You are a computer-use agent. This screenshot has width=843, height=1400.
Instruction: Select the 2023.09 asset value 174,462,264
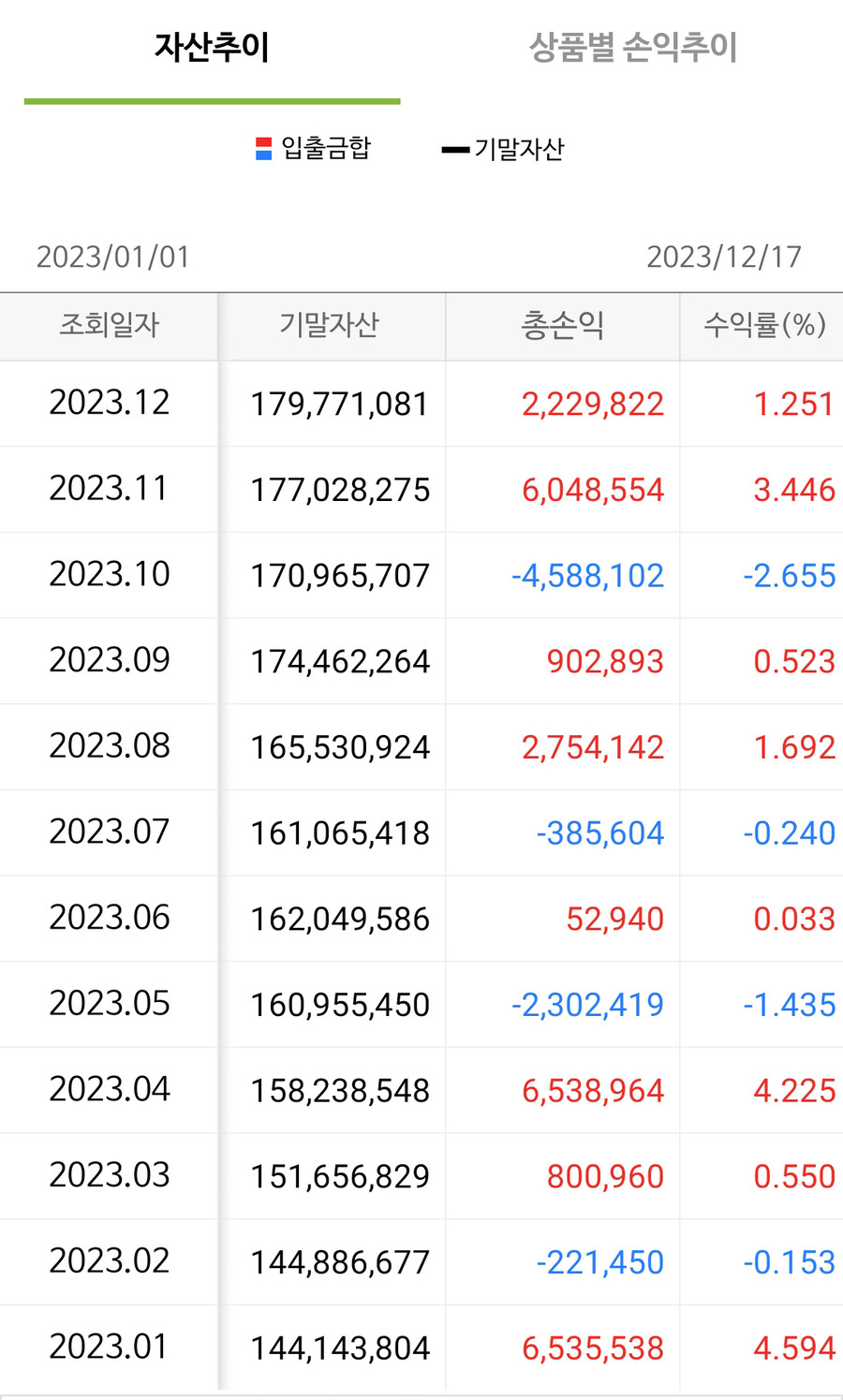(x=339, y=661)
